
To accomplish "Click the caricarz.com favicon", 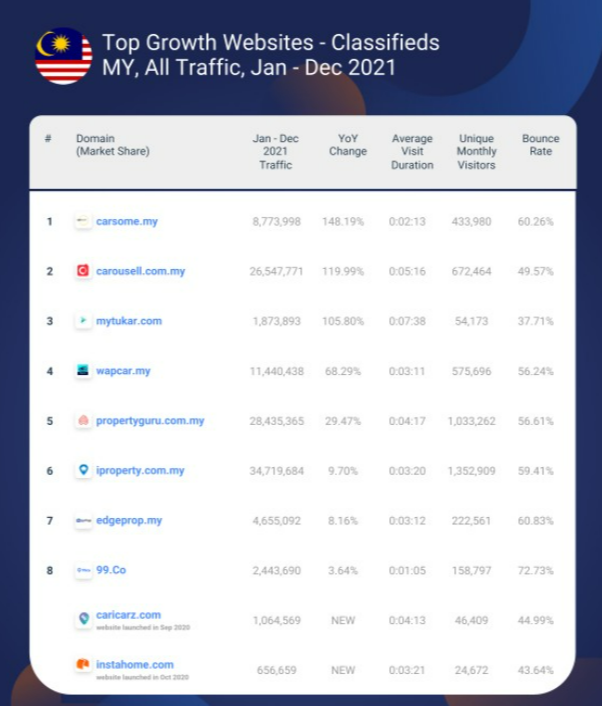I will pyautogui.click(x=83, y=620).
